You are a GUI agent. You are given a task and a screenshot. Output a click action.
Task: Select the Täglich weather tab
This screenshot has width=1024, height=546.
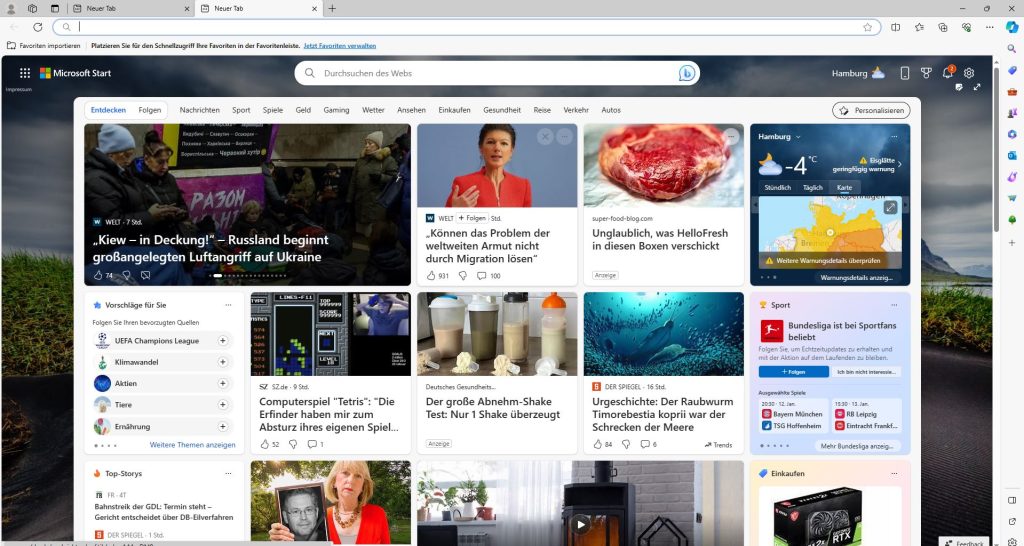813,188
